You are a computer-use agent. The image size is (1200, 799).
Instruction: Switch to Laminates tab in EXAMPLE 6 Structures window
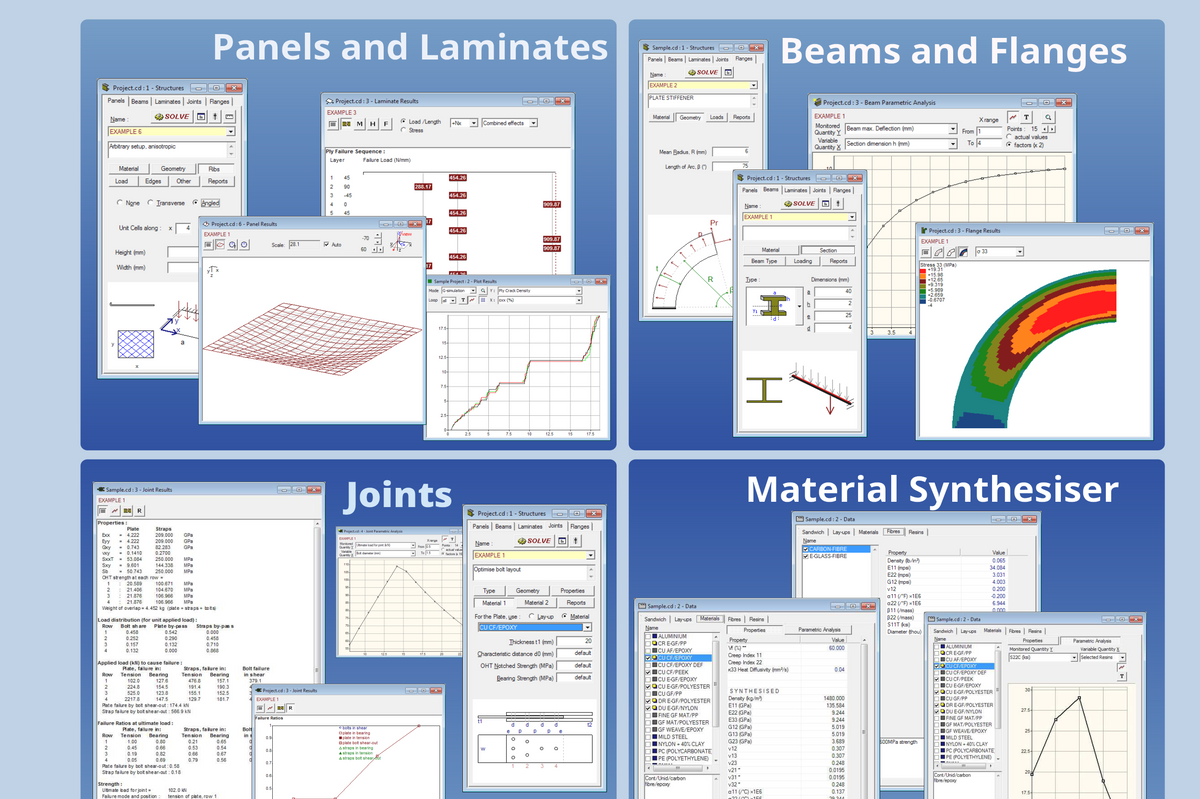pyautogui.click(x=167, y=102)
